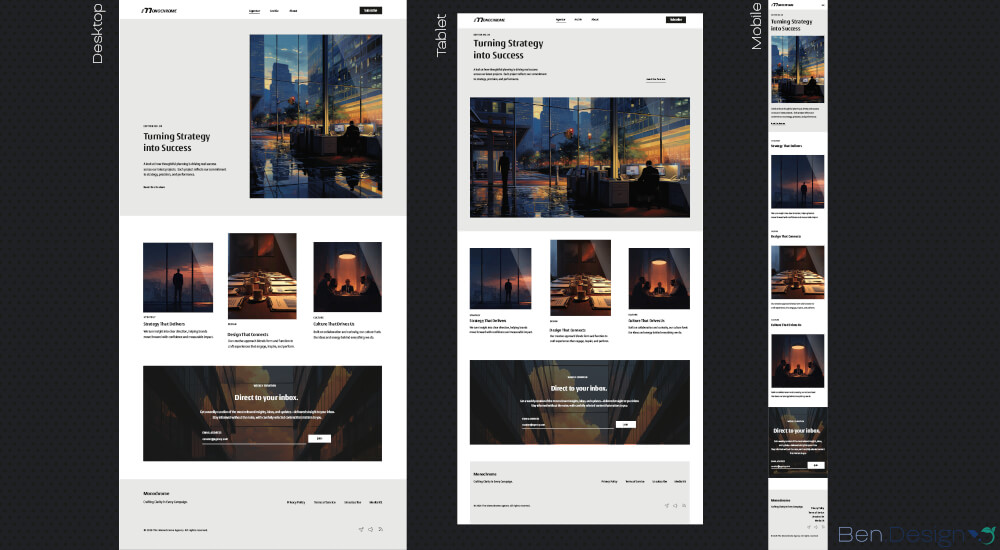Image resolution: width=1000 pixels, height=550 pixels.
Task: Click the Monochrome logo in the tablet header
Action: [x=491, y=19]
